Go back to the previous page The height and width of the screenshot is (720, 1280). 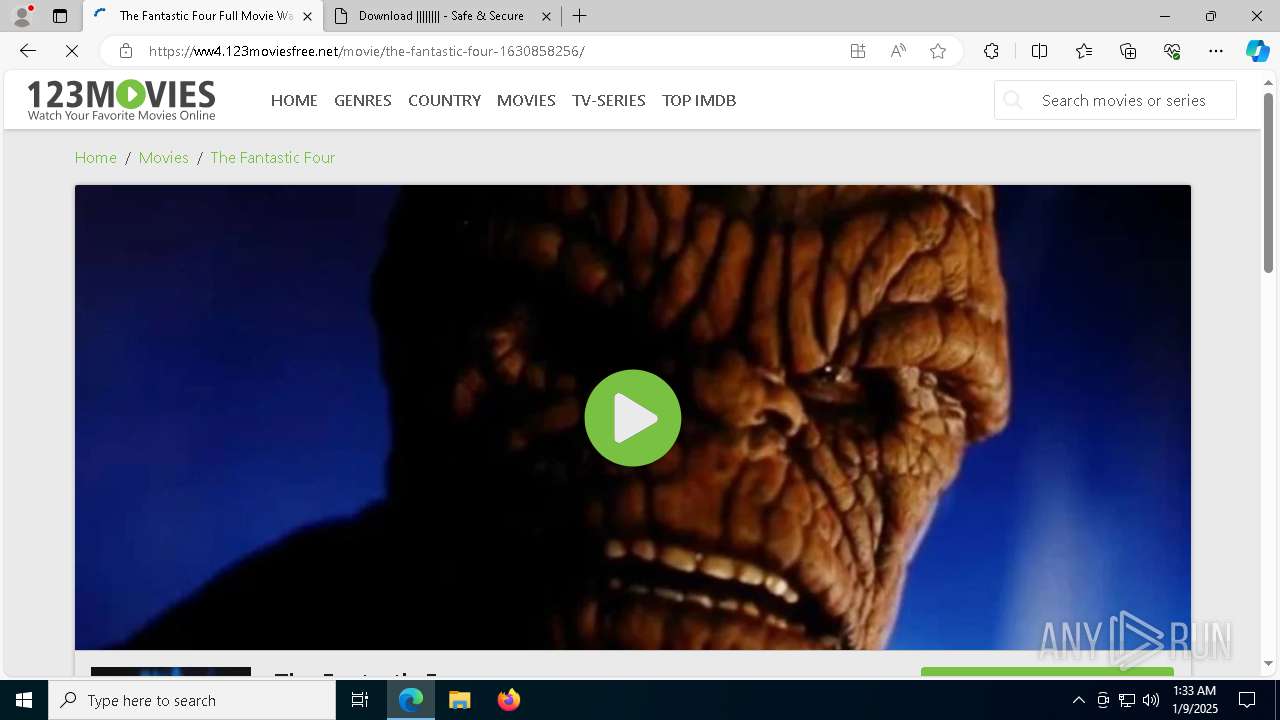click(x=28, y=51)
